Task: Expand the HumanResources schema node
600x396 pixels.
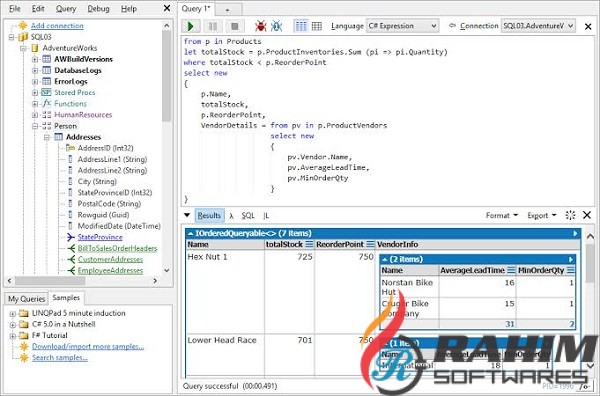Action: pos(35,115)
